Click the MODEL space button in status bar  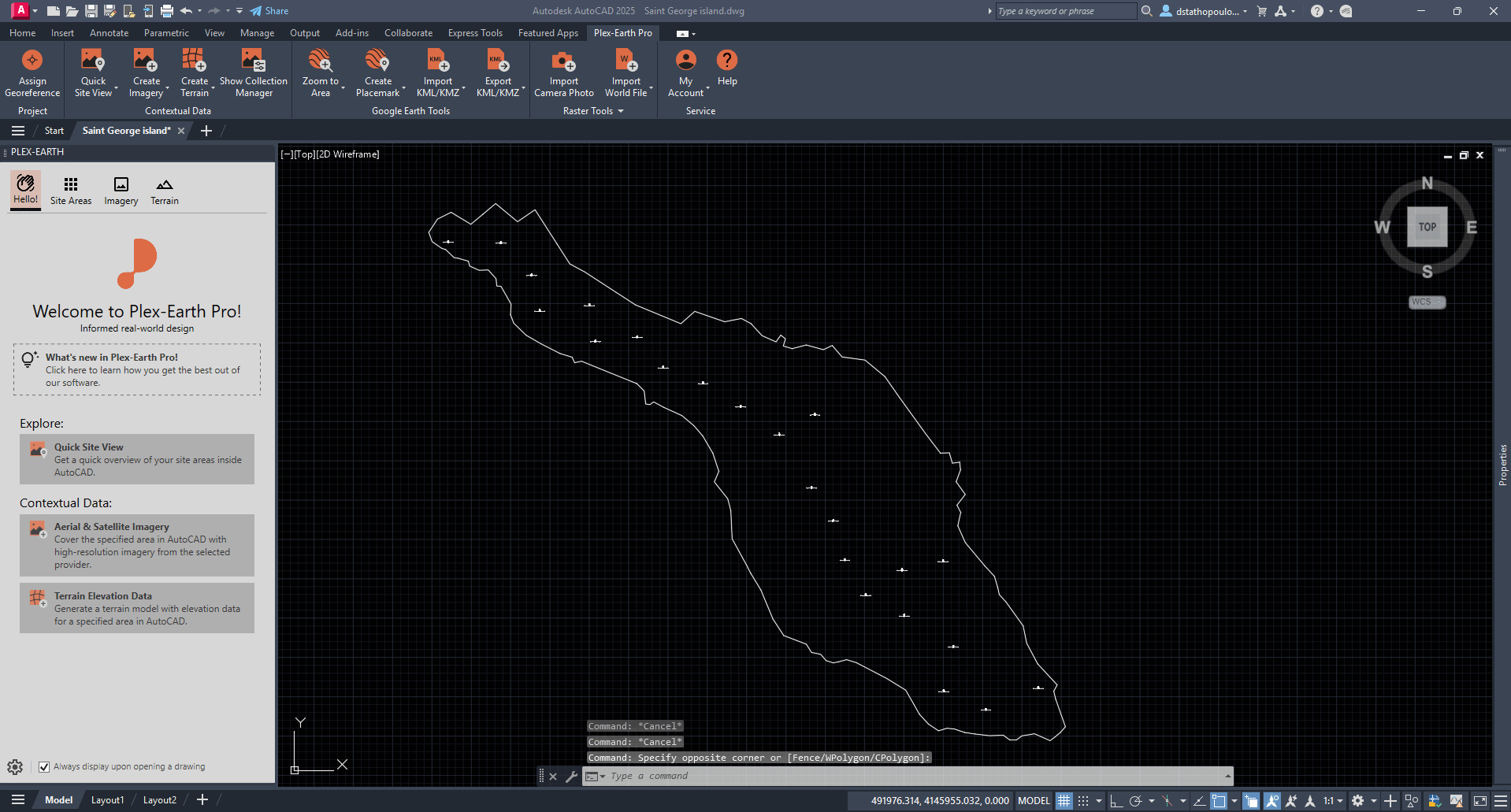pos(1034,801)
